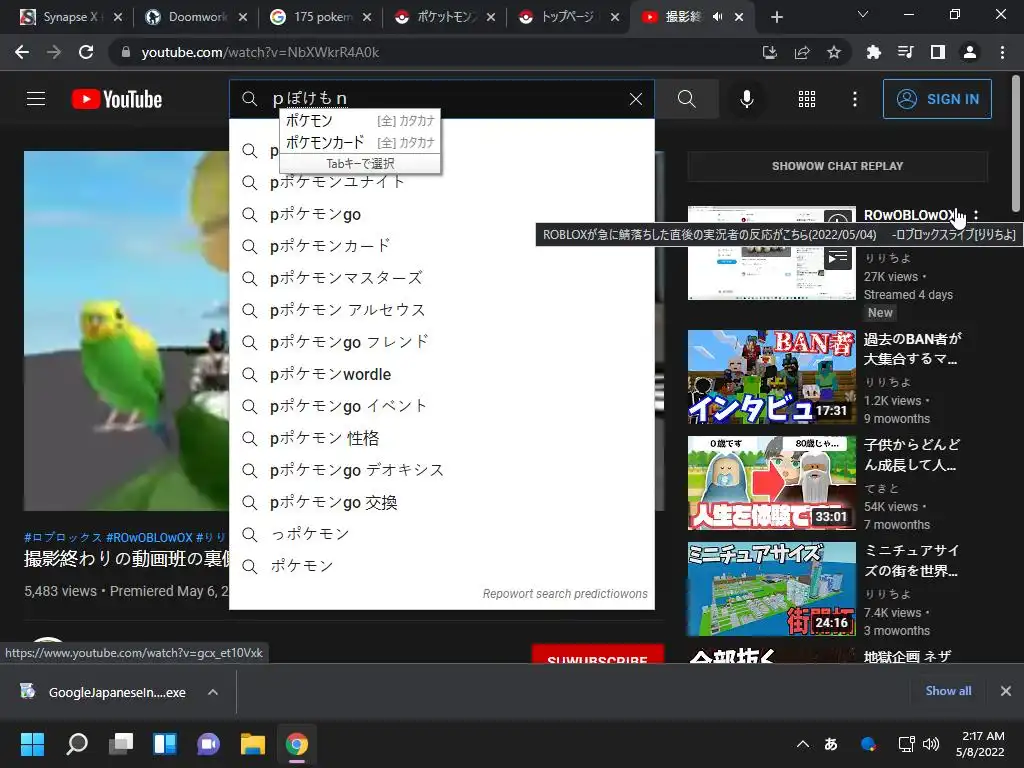The height and width of the screenshot is (768, 1024).
Task: Share this page from address bar
Action: coord(802,52)
